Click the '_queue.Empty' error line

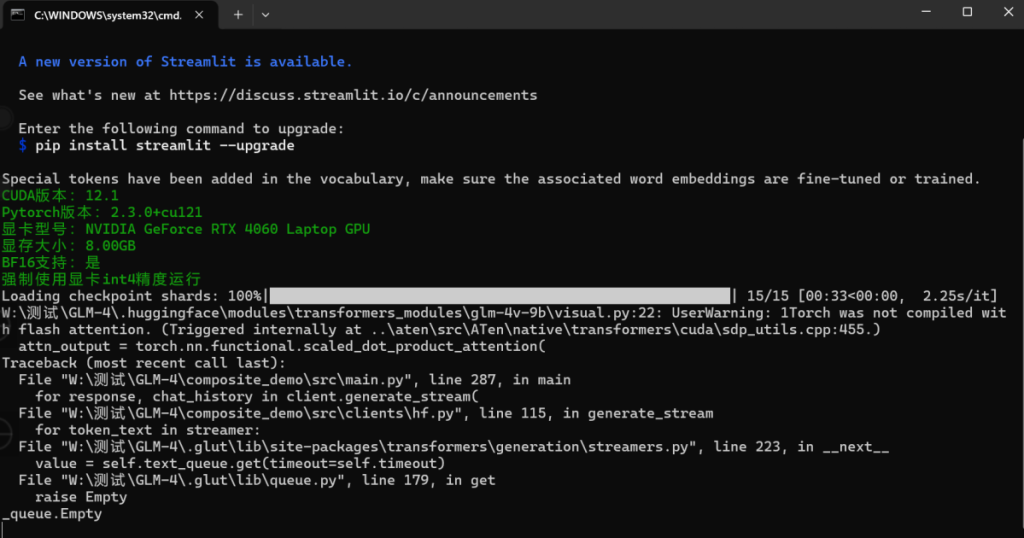click(52, 514)
